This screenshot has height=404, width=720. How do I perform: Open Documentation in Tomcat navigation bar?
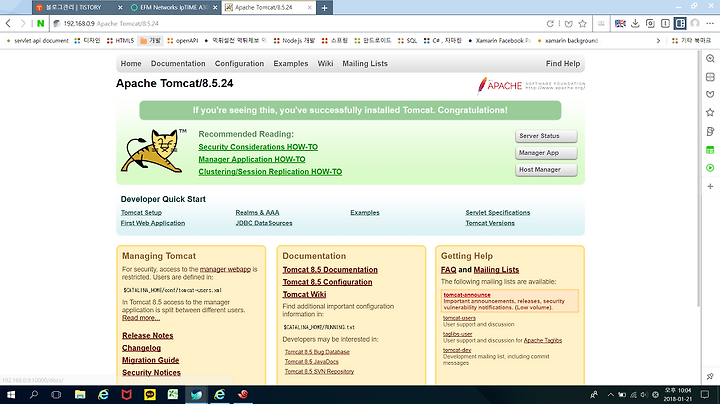point(178,63)
